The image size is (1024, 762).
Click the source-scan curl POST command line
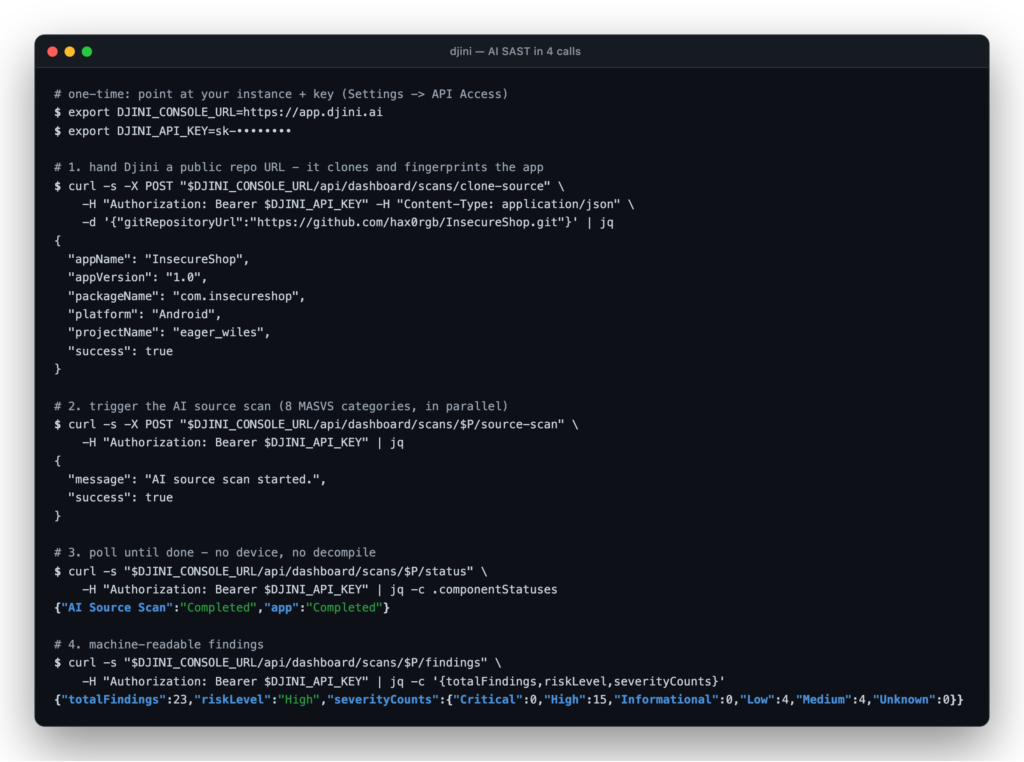pyautogui.click(x=316, y=424)
